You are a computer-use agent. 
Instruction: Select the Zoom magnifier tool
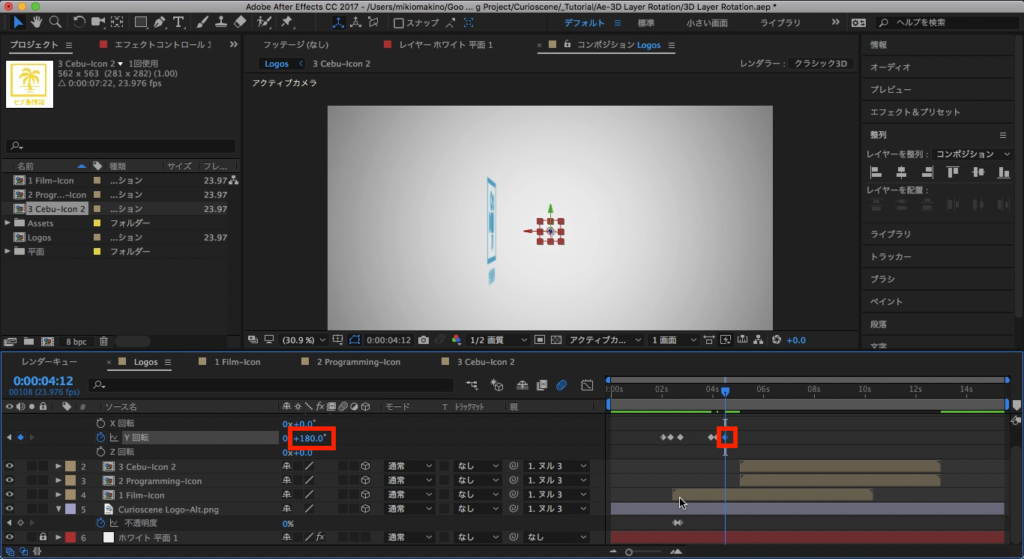tap(54, 22)
